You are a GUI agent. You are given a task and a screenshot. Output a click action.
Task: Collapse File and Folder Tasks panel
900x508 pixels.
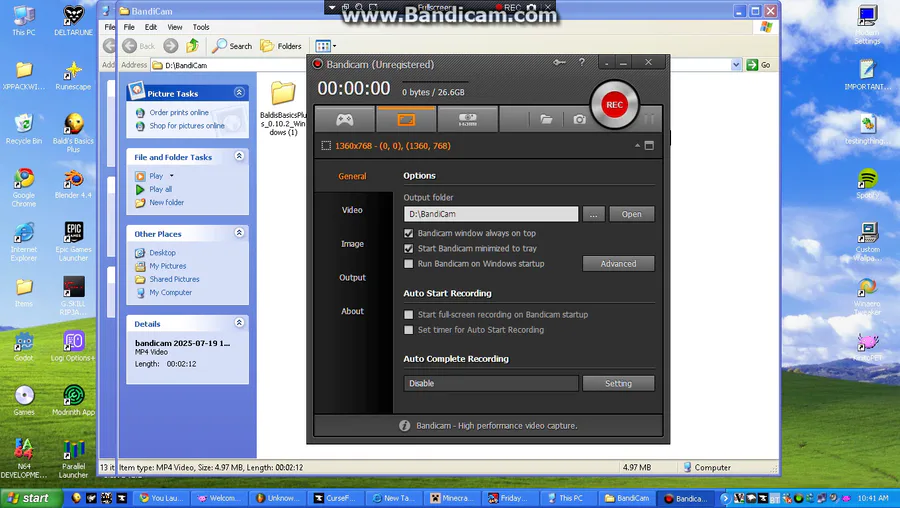(239, 156)
